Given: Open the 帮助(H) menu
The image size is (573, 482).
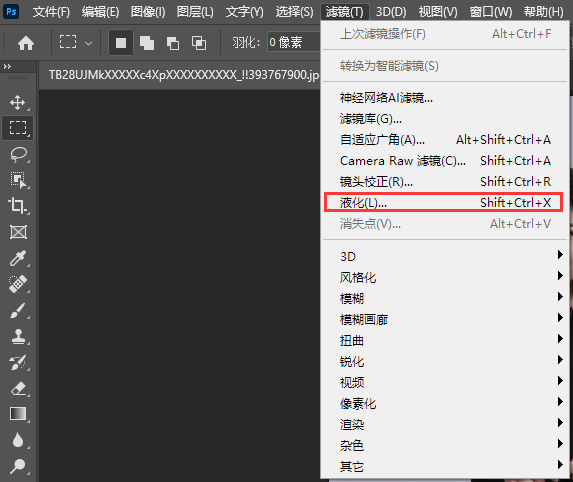Looking at the screenshot, I should [x=543, y=12].
